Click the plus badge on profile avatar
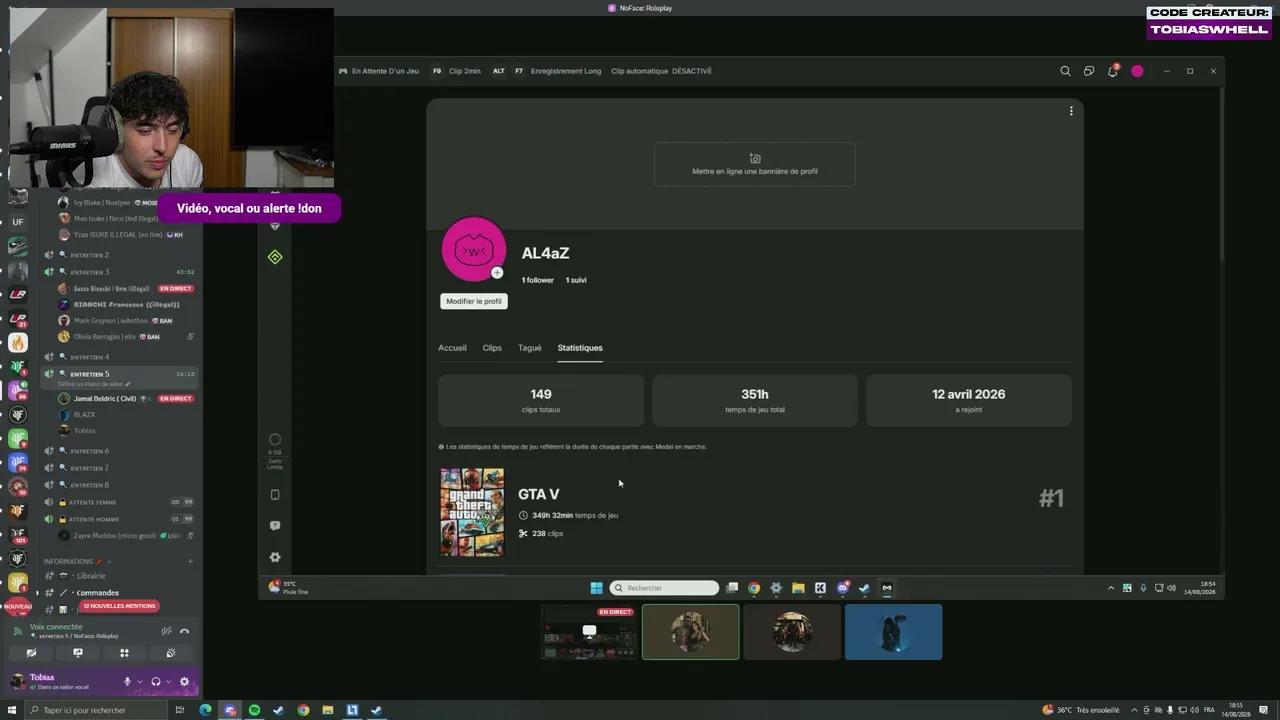1280x720 pixels. pyautogui.click(x=497, y=272)
